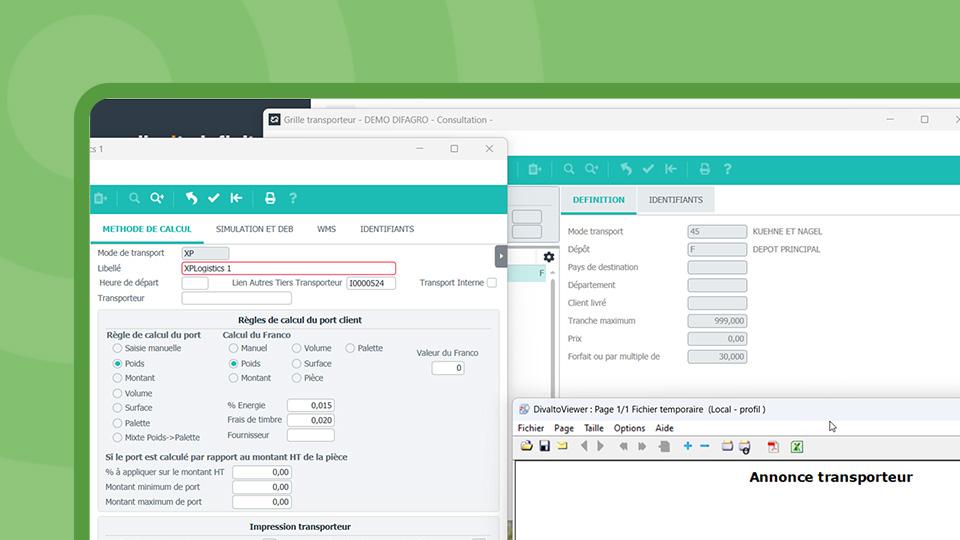The height and width of the screenshot is (540, 960).
Task: Choose Palette under Calcul du Franco
Action: pyautogui.click(x=350, y=348)
